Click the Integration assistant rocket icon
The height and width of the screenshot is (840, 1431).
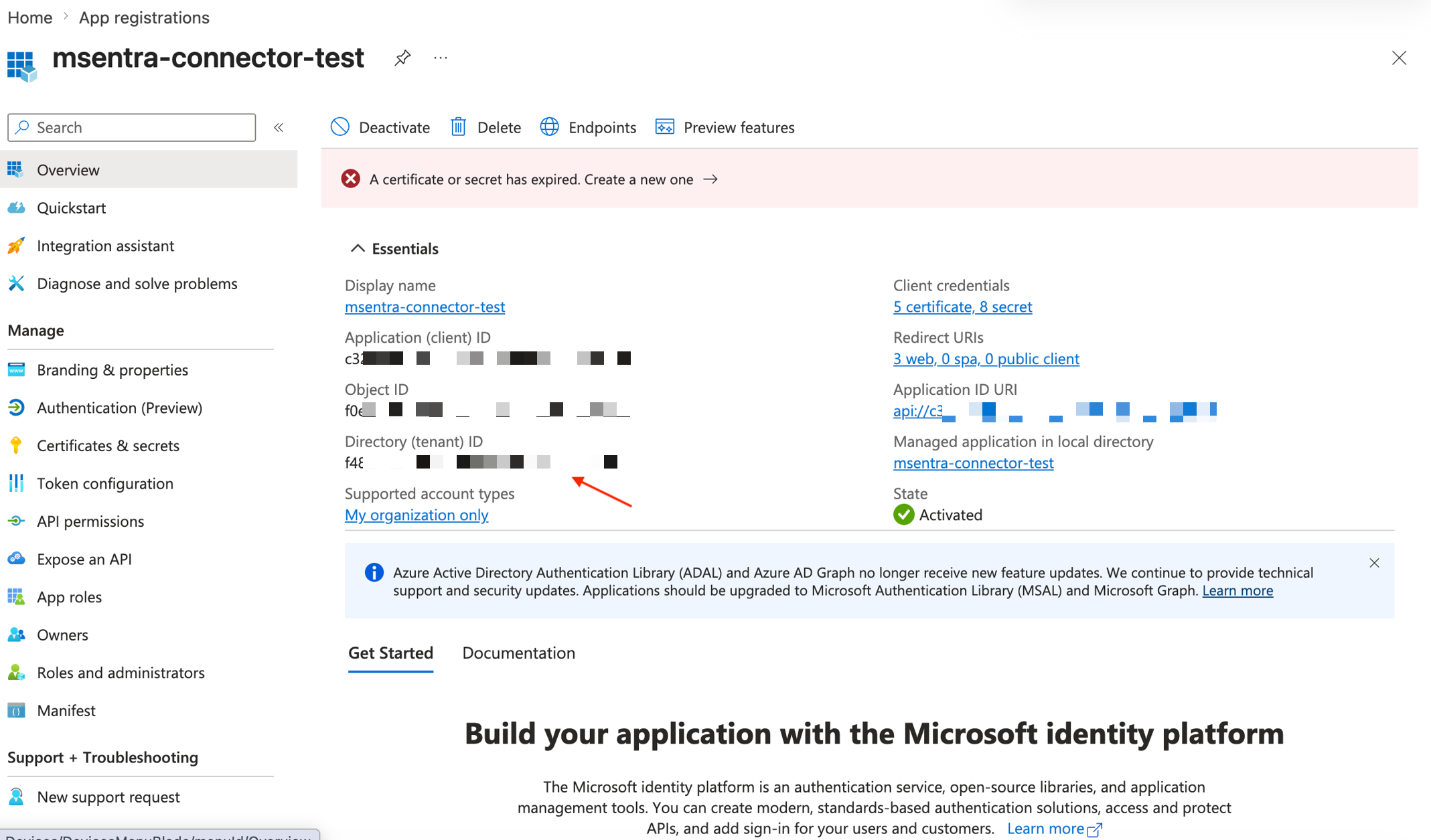pos(17,246)
